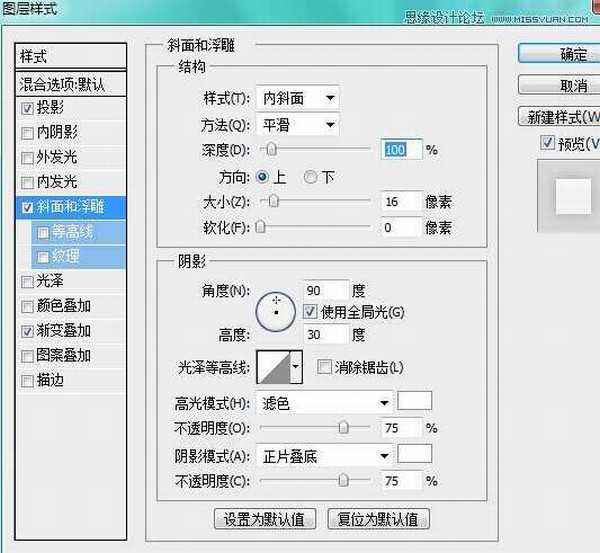Viewport: 600px width, 553px height.
Task: Open the 阴影模式 正片叠底 dropdown
Action: click(x=323, y=456)
